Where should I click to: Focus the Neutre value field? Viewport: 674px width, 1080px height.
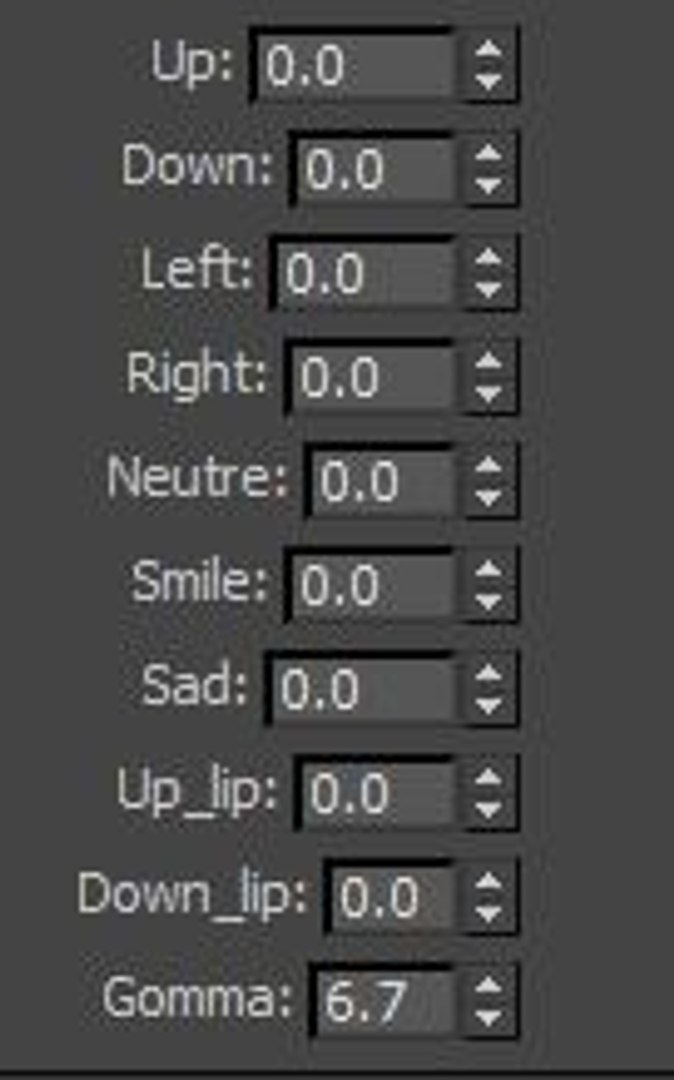383,482
